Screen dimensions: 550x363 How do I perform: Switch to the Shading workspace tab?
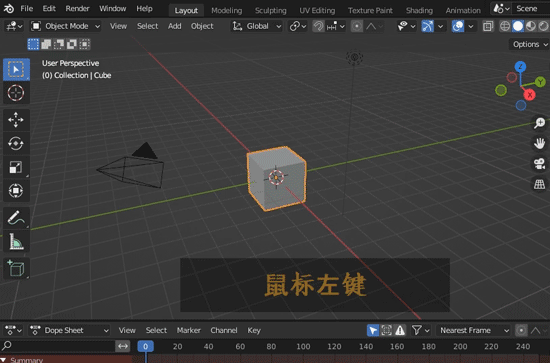[419, 11]
